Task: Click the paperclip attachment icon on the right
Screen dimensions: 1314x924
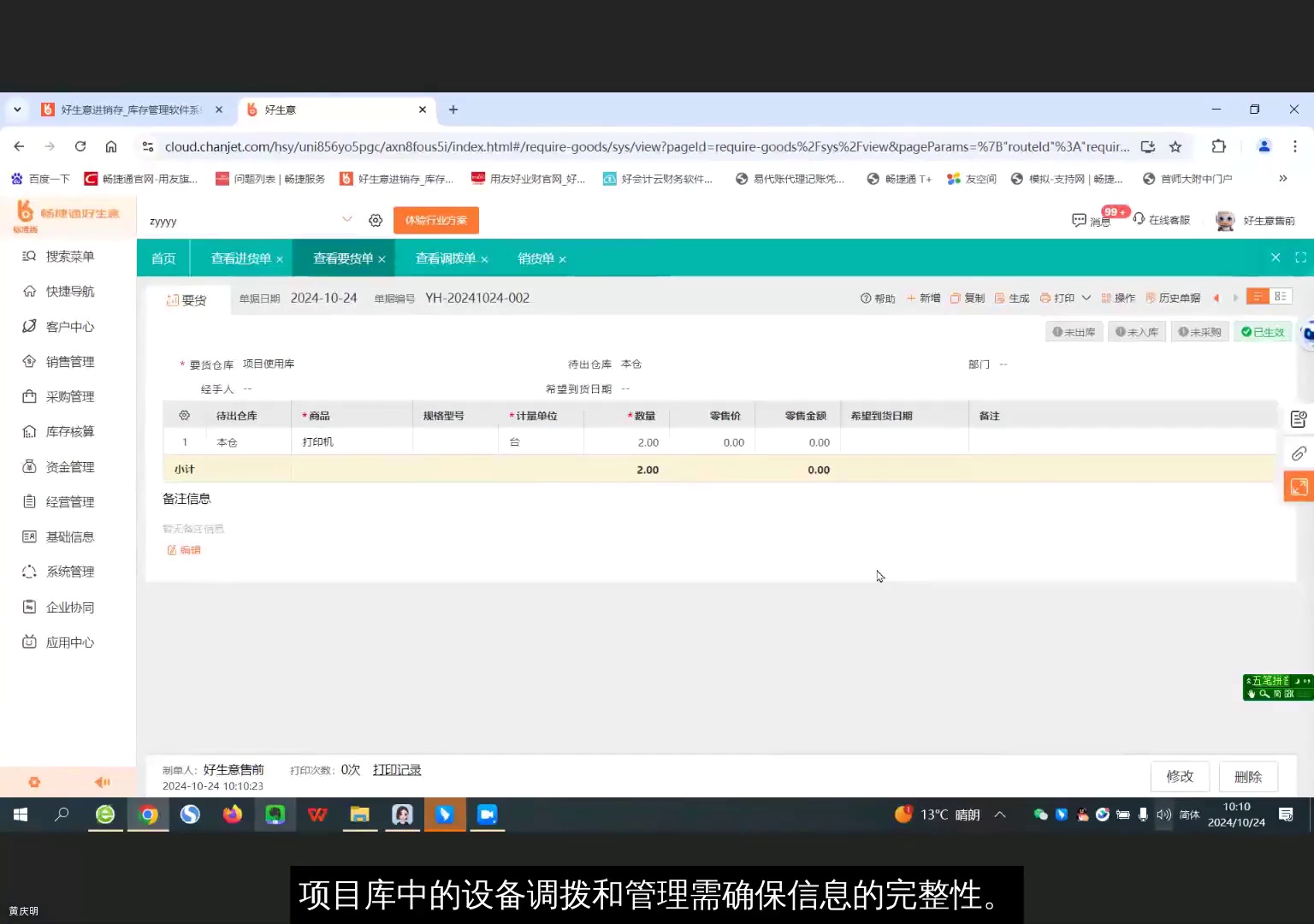Action: [x=1299, y=453]
